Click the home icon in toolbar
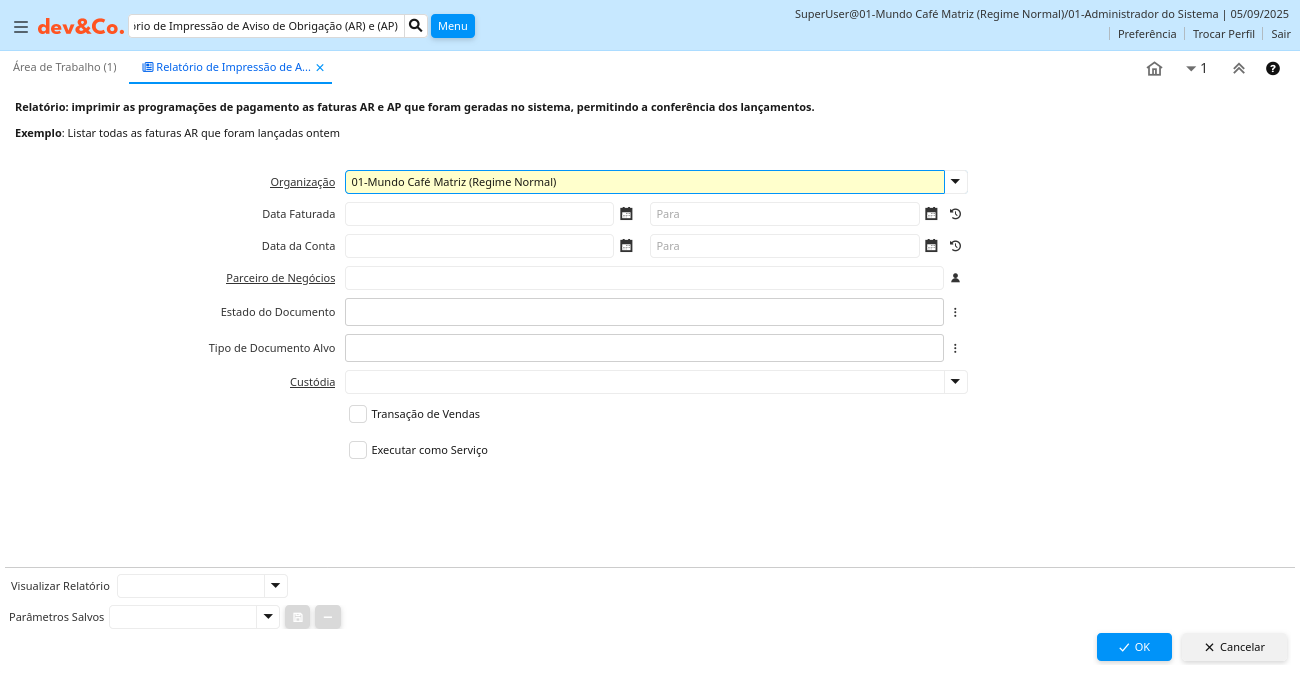Screen dimensions: 1300x674 1154,68
